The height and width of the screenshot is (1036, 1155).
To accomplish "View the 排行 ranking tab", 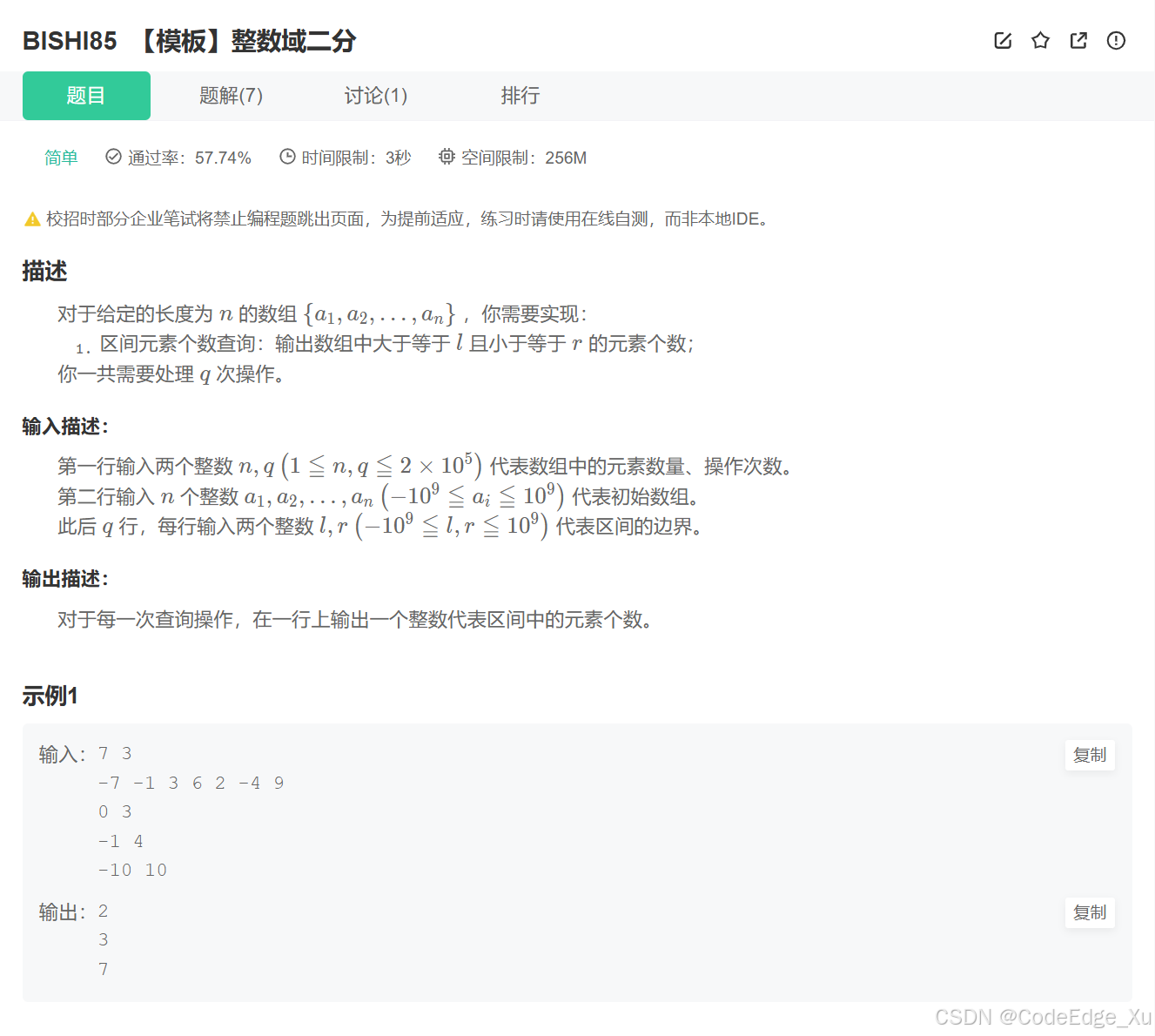I will tap(520, 96).
